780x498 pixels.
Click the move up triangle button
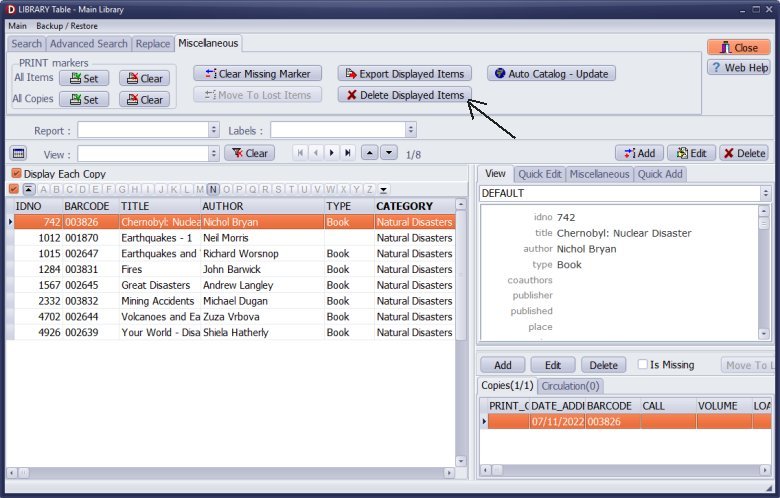click(369, 153)
